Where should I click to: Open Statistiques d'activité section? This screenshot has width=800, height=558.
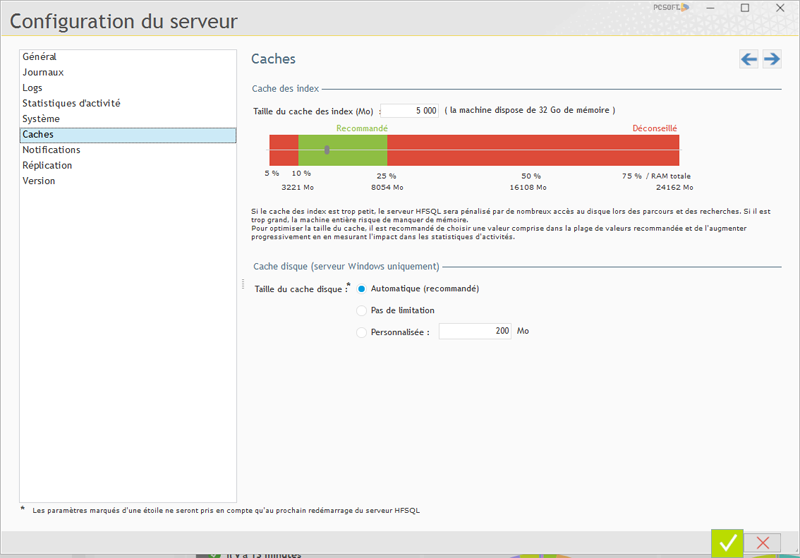coord(71,103)
